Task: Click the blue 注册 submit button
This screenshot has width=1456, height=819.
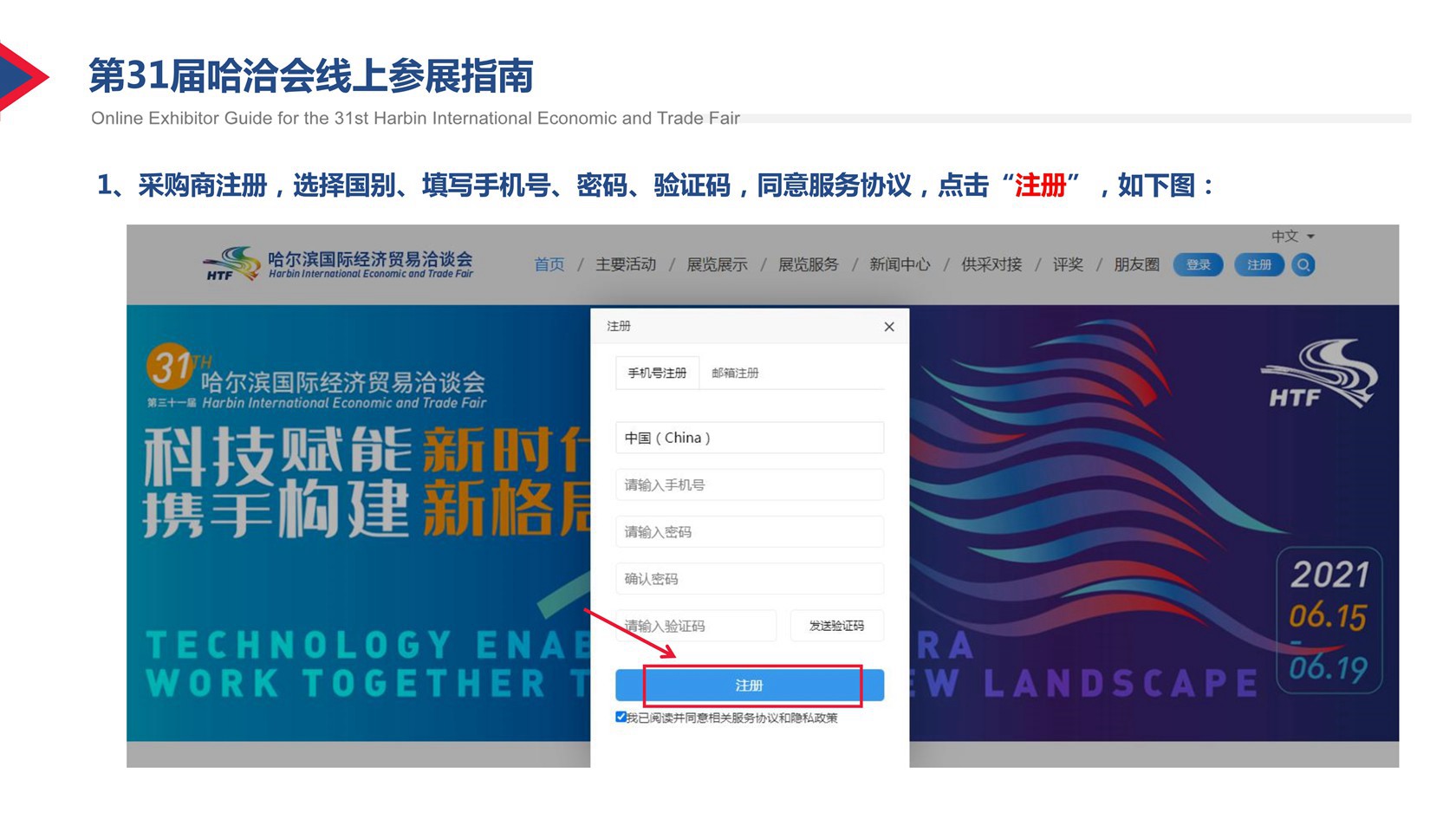Action: click(750, 686)
